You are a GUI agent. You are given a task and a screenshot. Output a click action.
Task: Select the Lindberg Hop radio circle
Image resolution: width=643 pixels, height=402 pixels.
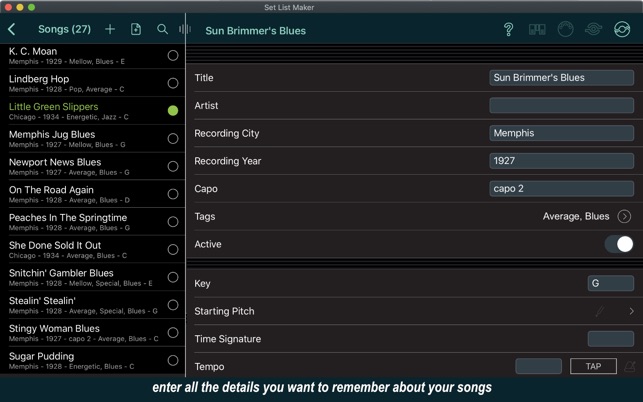(173, 83)
